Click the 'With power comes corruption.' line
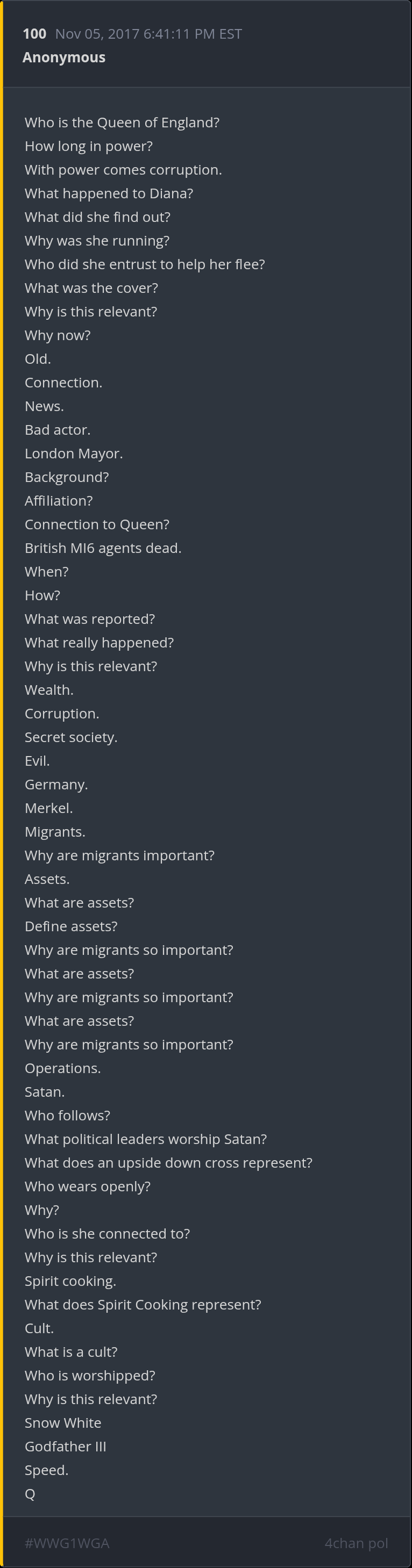The height and width of the screenshot is (1568, 412). 123,170
